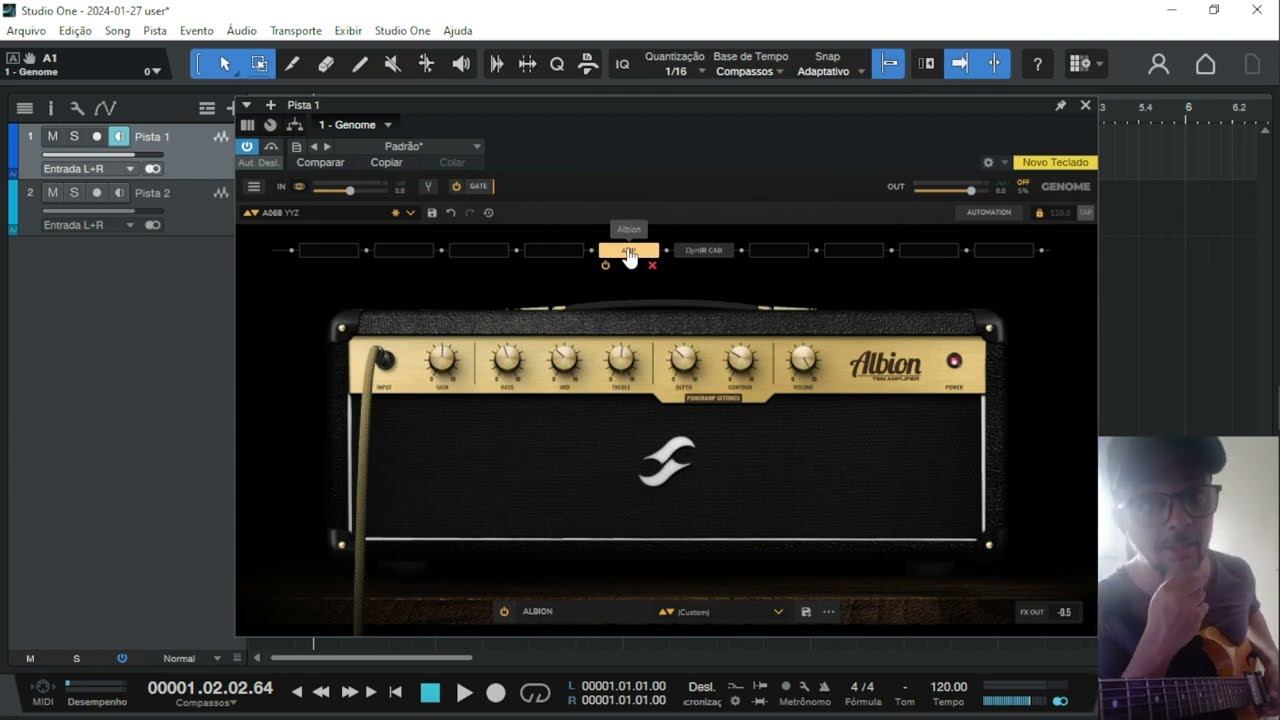Open the Transporte menu
The height and width of the screenshot is (720, 1280).
pos(296,31)
